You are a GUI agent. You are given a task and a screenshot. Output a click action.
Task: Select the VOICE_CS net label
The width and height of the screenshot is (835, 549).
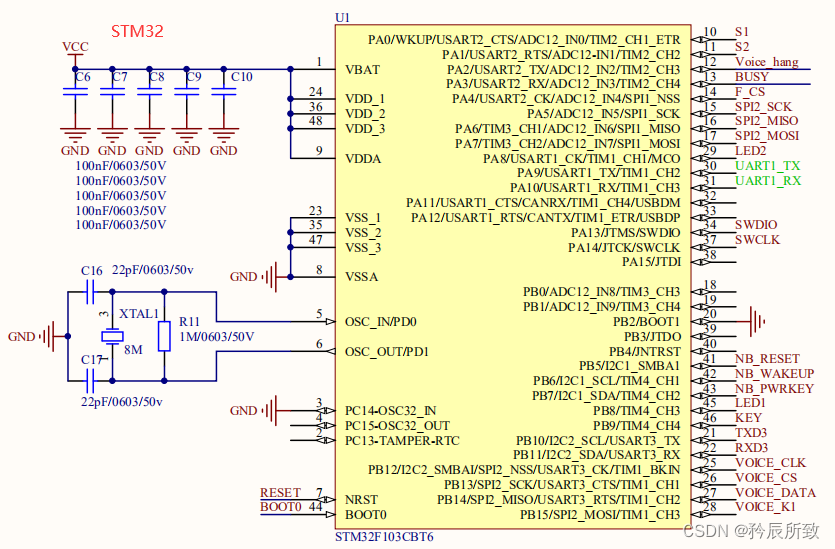tap(766, 477)
